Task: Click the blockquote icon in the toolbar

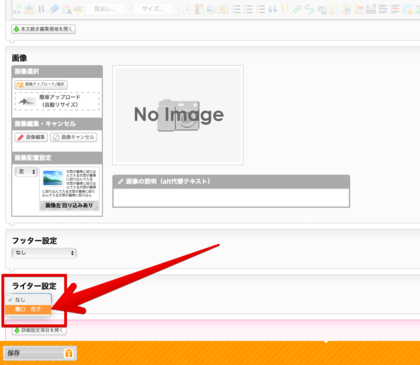Action: [x=272, y=9]
